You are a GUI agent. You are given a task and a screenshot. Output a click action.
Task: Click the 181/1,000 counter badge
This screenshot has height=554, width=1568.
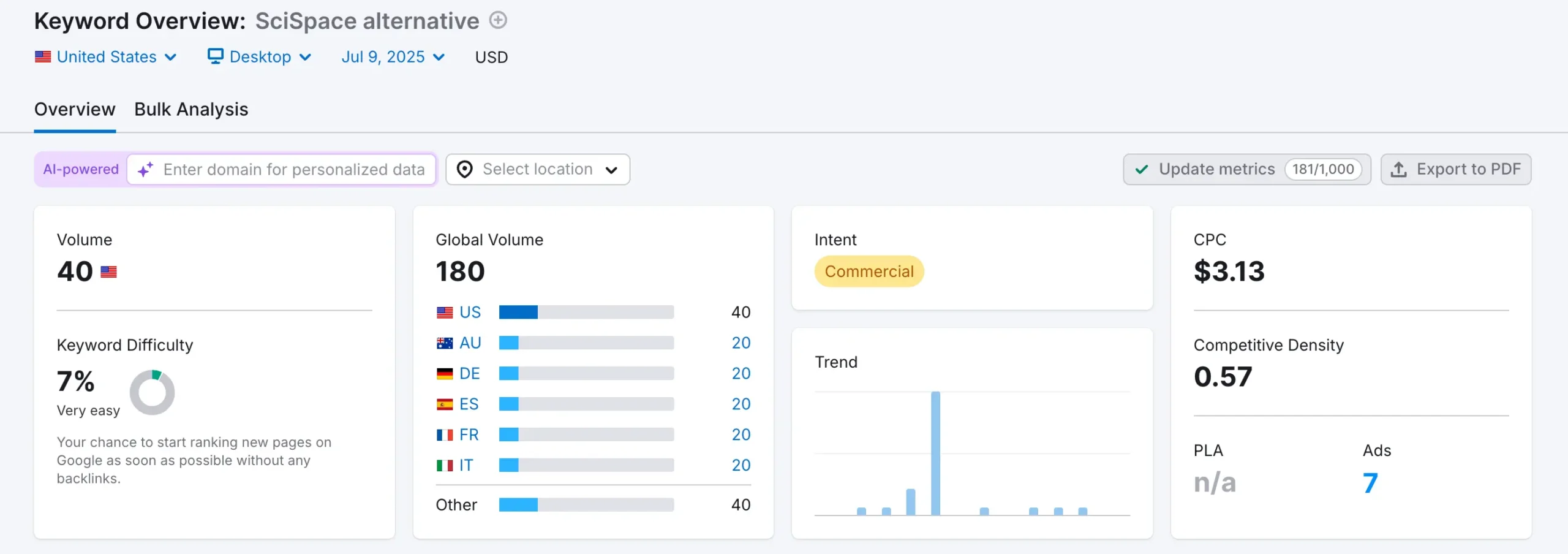click(1323, 169)
